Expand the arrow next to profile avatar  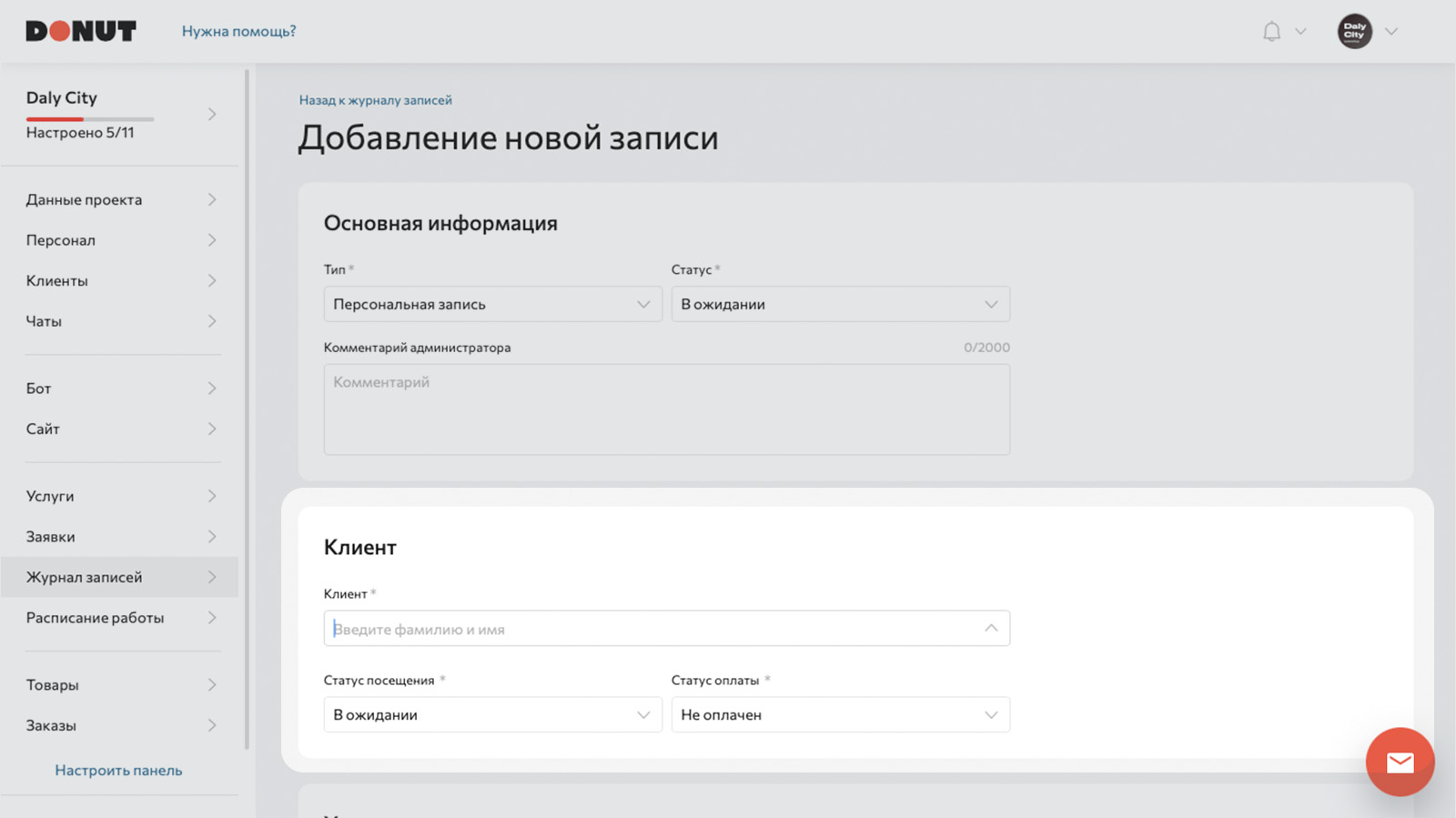(x=1390, y=31)
